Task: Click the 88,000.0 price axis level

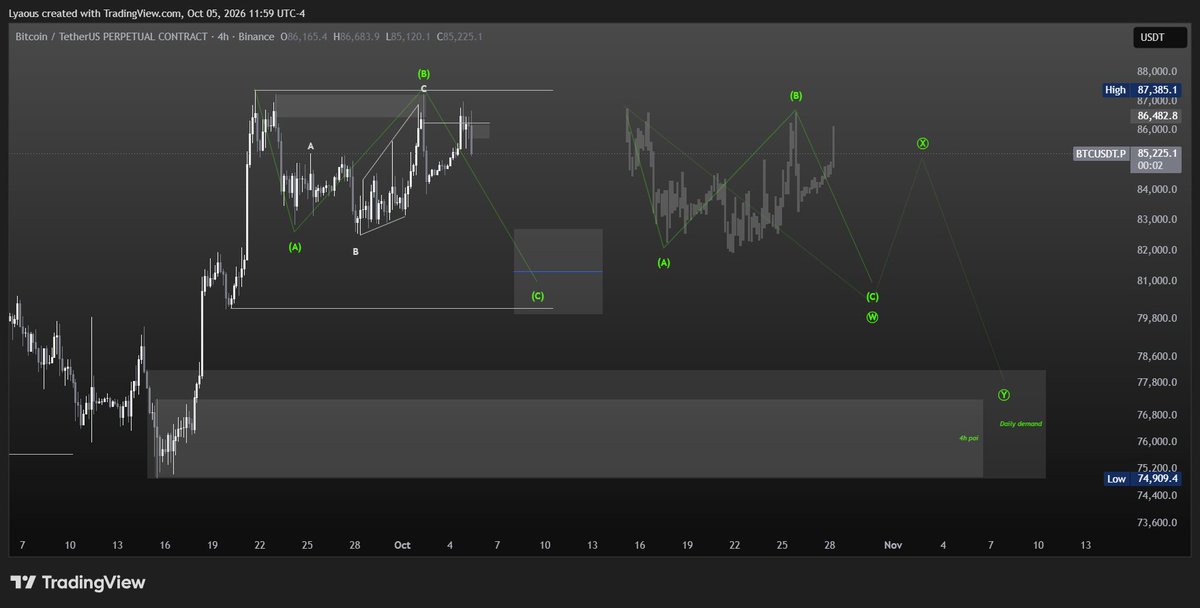Action: 1157,72
